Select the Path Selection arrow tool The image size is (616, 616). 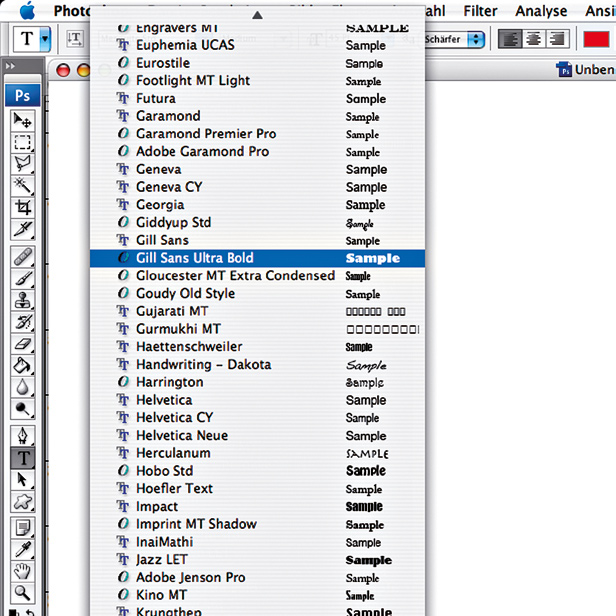pyautogui.click(x=22, y=480)
